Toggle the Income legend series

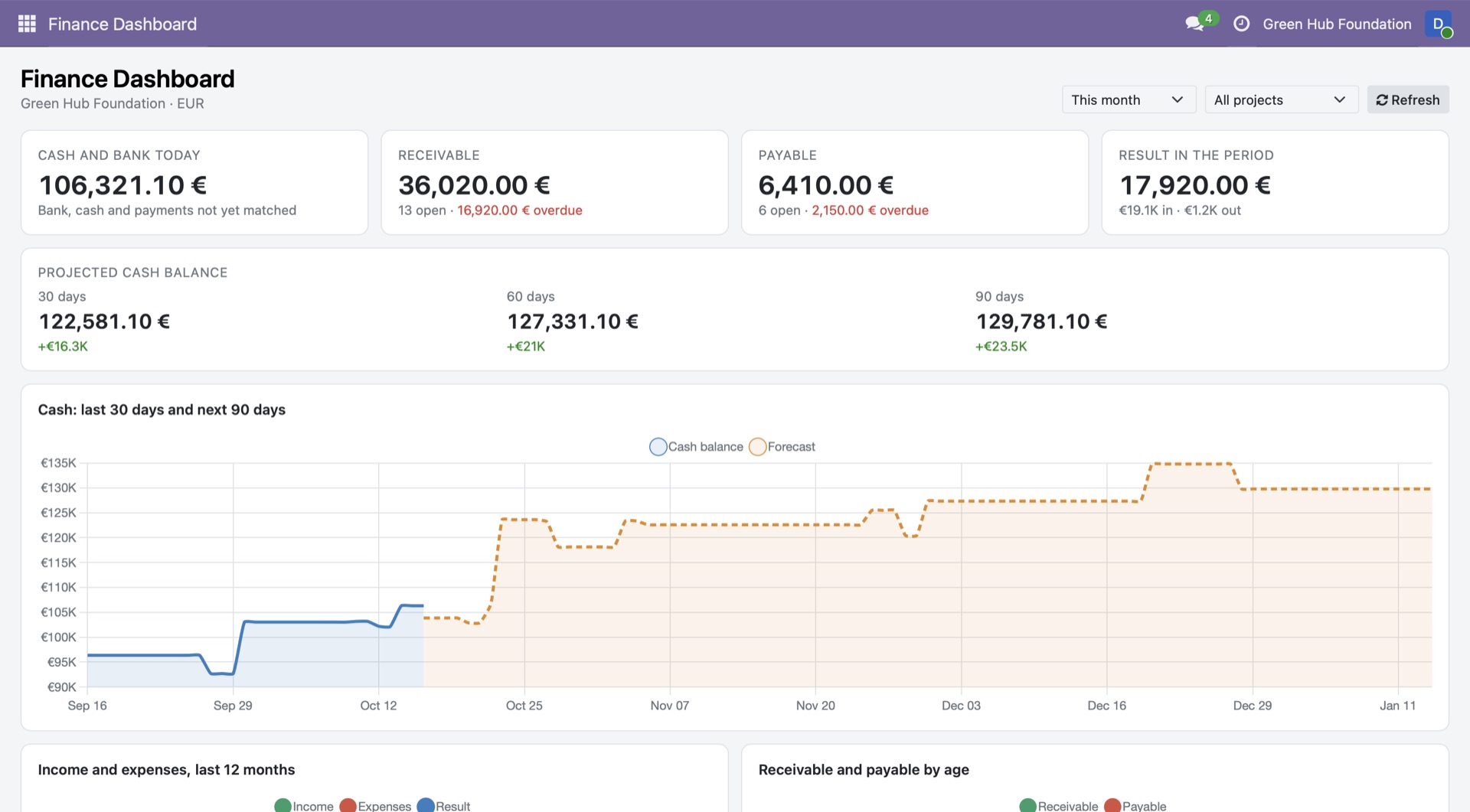304,805
